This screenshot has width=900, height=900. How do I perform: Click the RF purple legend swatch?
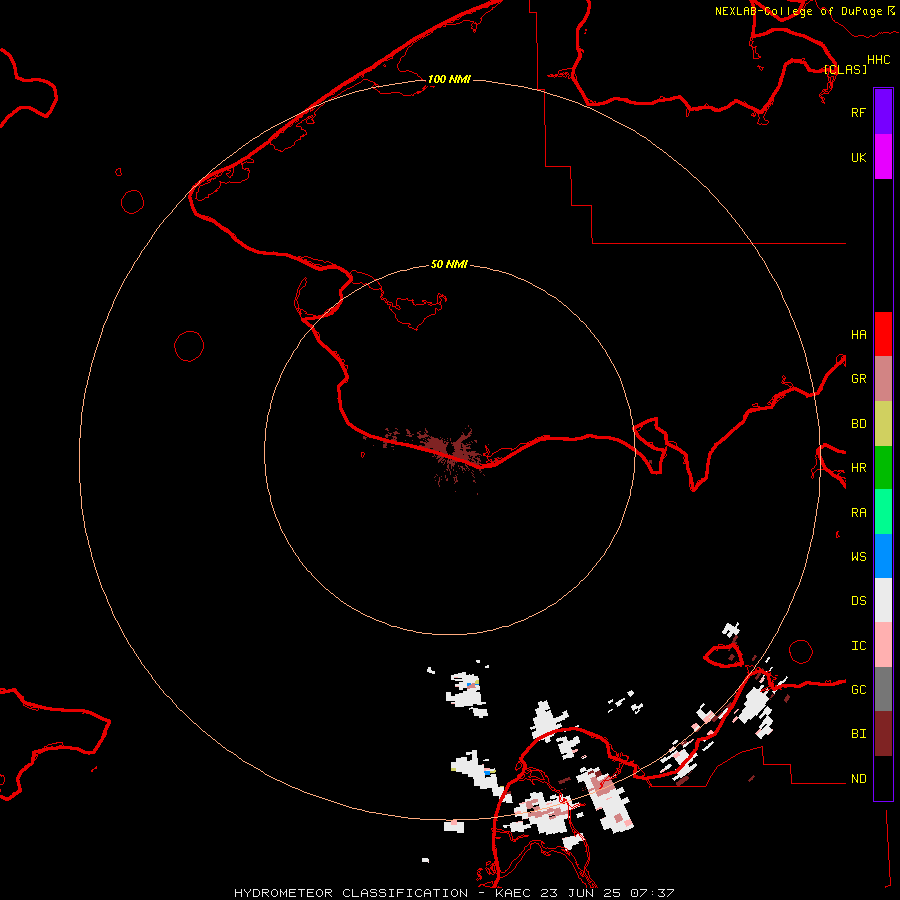(x=883, y=111)
